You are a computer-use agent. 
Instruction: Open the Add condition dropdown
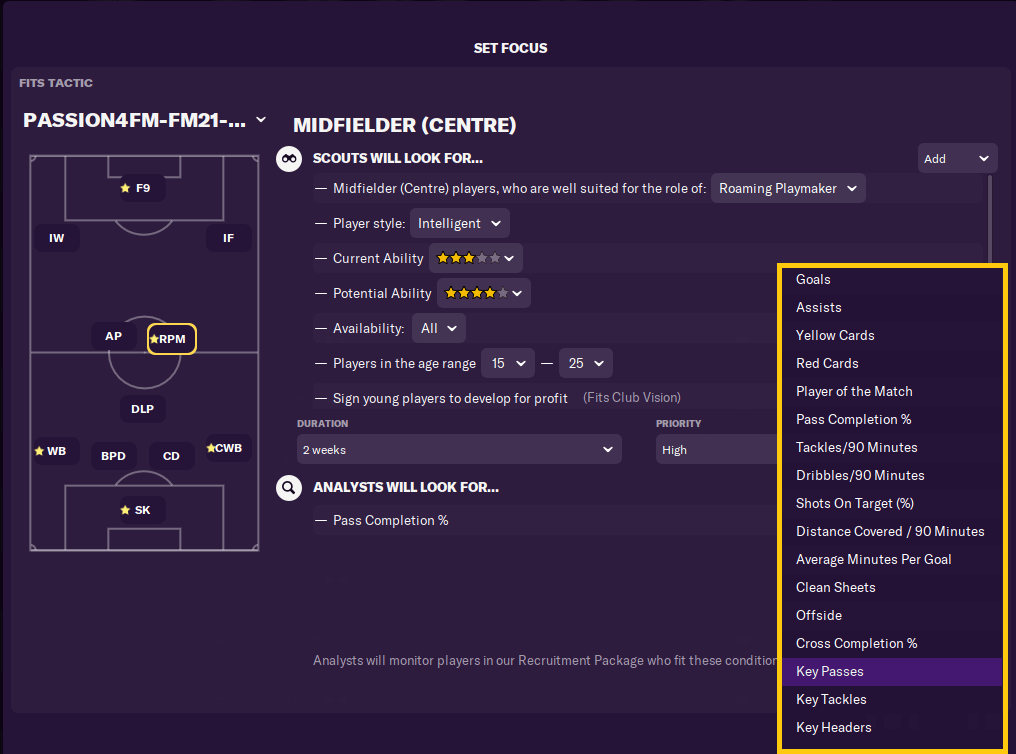[x=957, y=159]
